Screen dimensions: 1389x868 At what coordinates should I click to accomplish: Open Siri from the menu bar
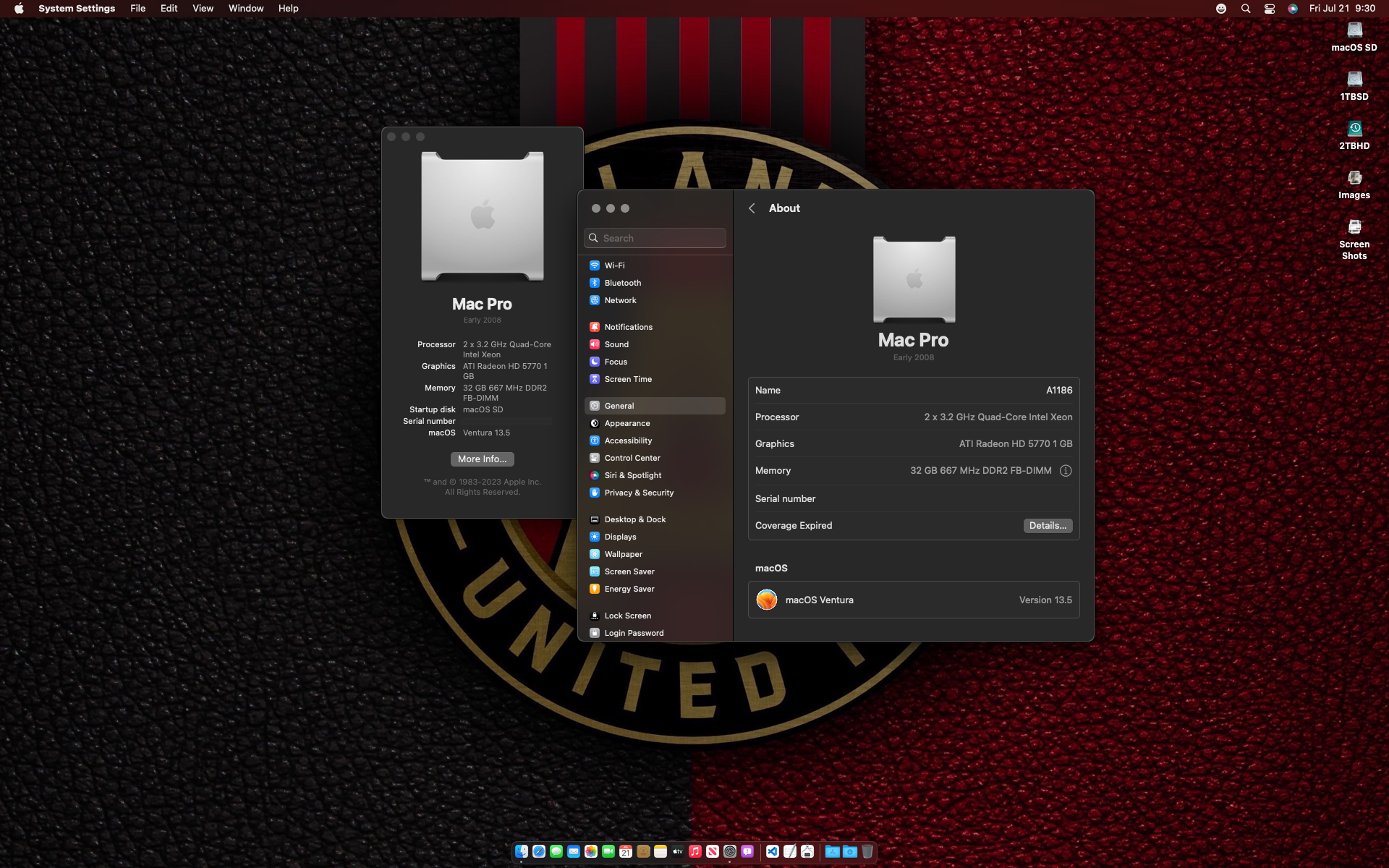1293,9
